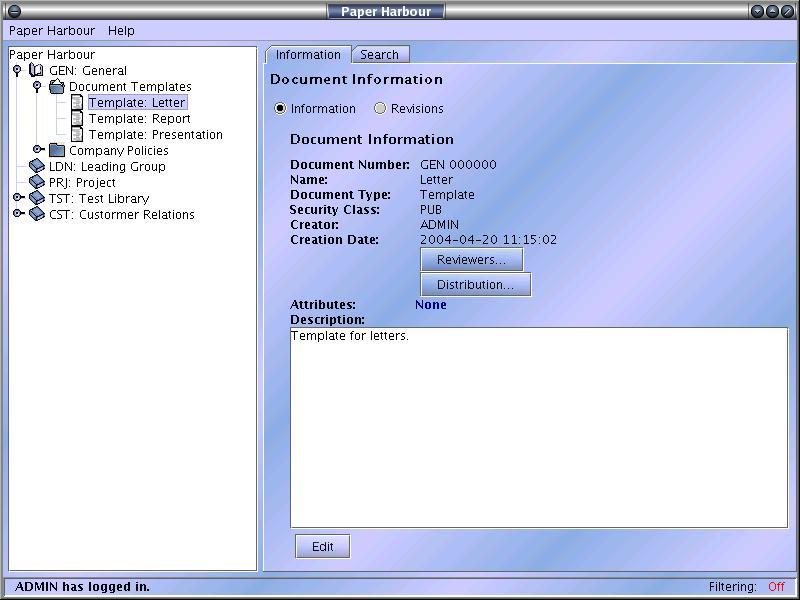Click the ADMIN has logged in status message
This screenshot has width=800, height=600.
pyautogui.click(x=83, y=587)
